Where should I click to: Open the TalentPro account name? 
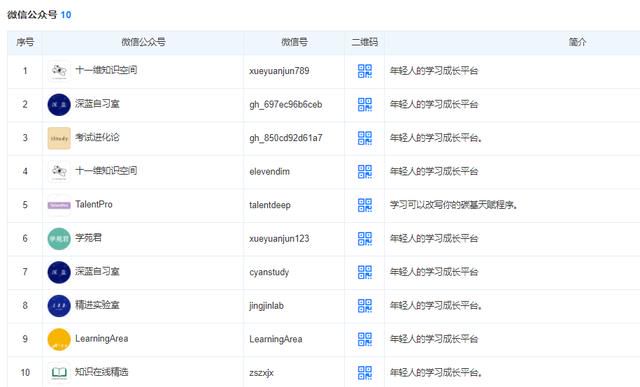(94, 204)
